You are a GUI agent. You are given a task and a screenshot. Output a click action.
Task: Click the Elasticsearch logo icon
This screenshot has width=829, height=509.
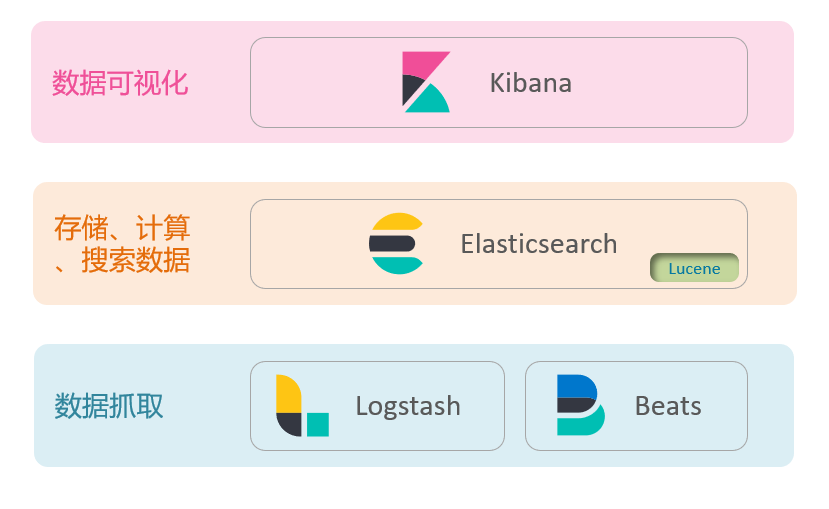coord(397,244)
